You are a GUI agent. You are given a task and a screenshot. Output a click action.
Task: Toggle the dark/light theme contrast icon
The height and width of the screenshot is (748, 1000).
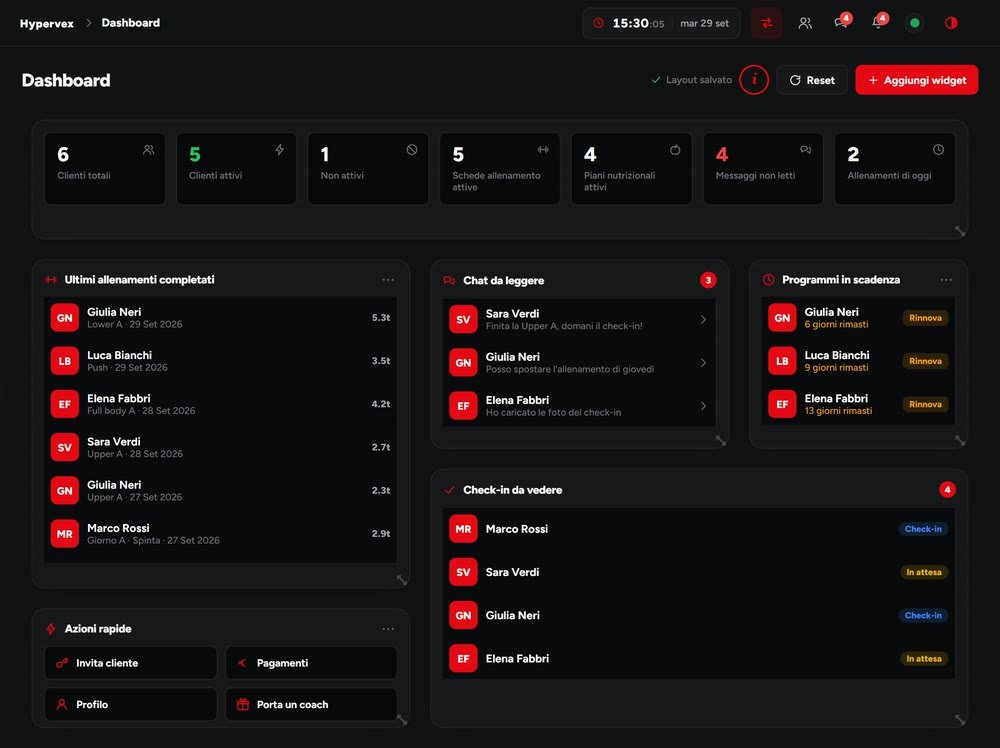(x=951, y=23)
